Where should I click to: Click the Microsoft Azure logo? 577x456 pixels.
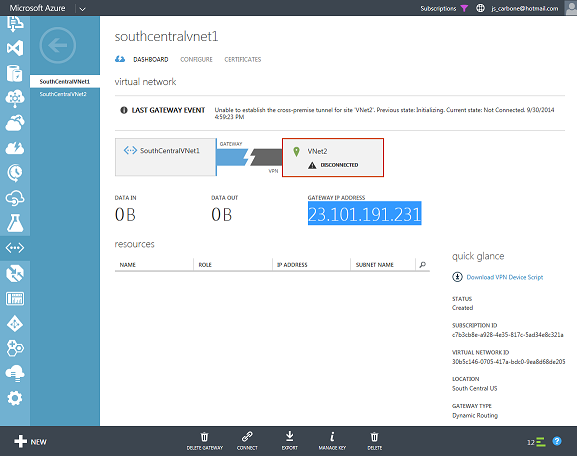pos(38,8)
